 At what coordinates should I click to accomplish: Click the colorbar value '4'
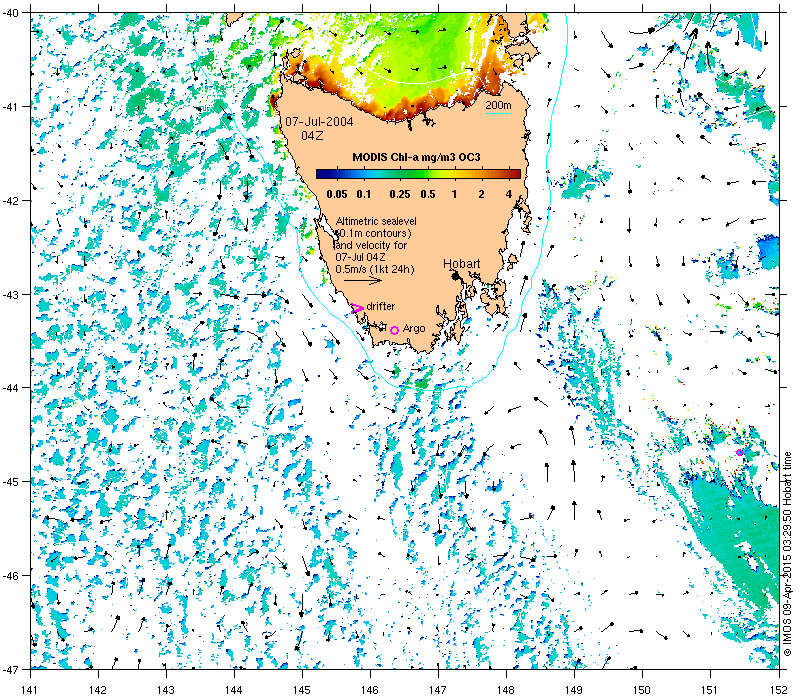(x=509, y=194)
